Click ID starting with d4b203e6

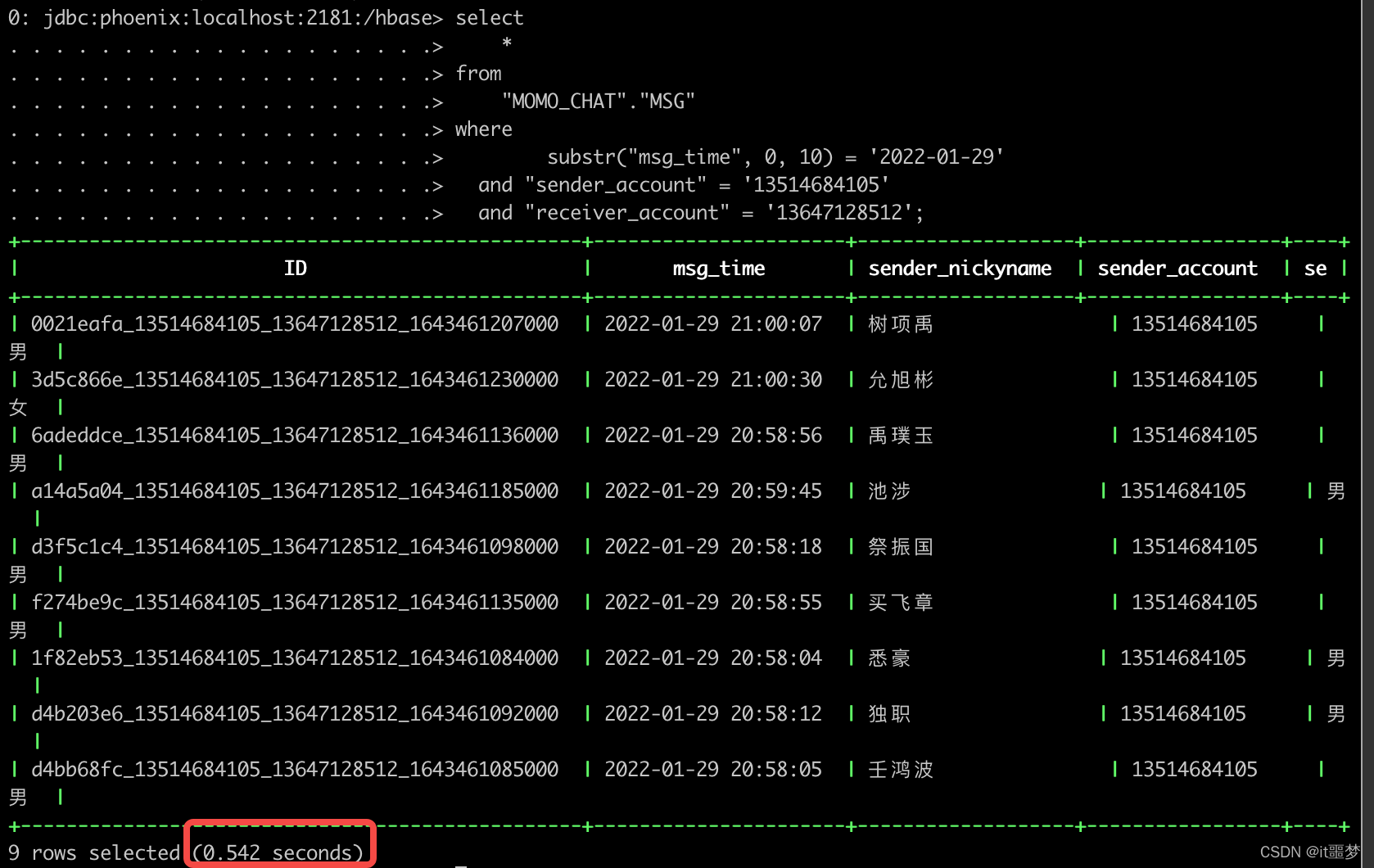295,714
